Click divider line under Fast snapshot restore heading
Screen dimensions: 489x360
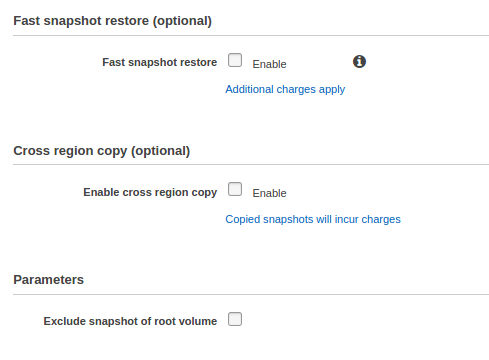point(251,35)
